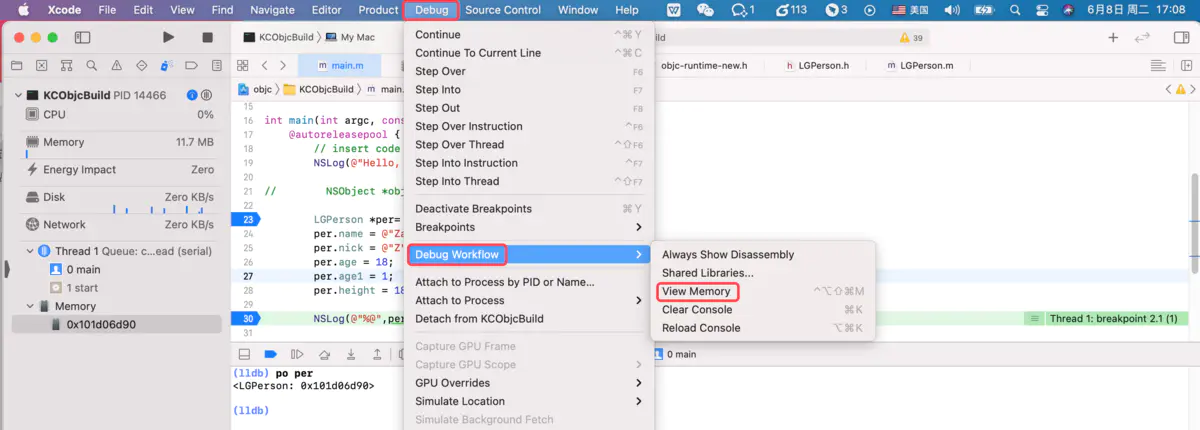Highlight Debug Workflow menu item
The height and width of the screenshot is (430, 1200).
point(528,255)
